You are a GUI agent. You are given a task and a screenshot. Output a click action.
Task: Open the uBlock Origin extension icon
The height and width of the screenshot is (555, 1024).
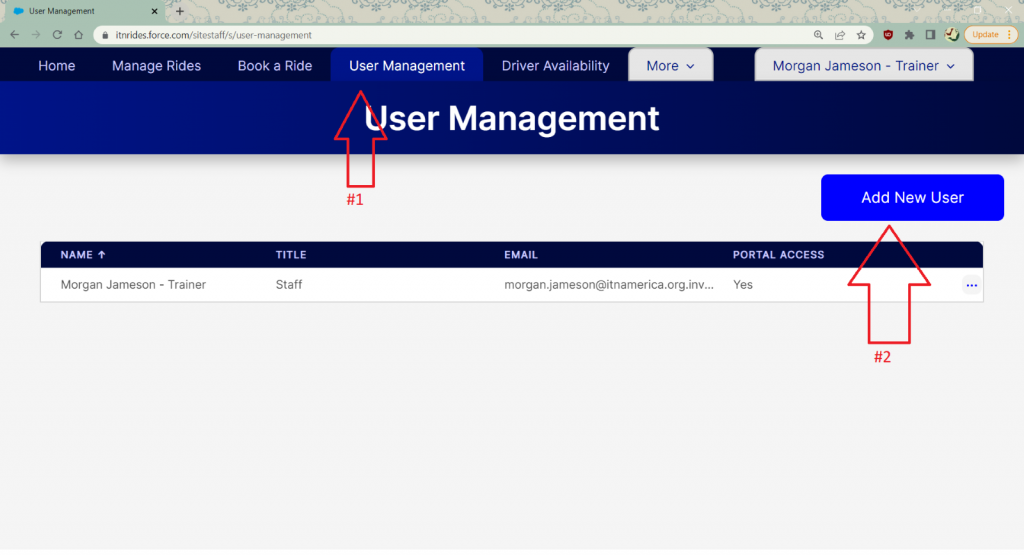[888, 34]
